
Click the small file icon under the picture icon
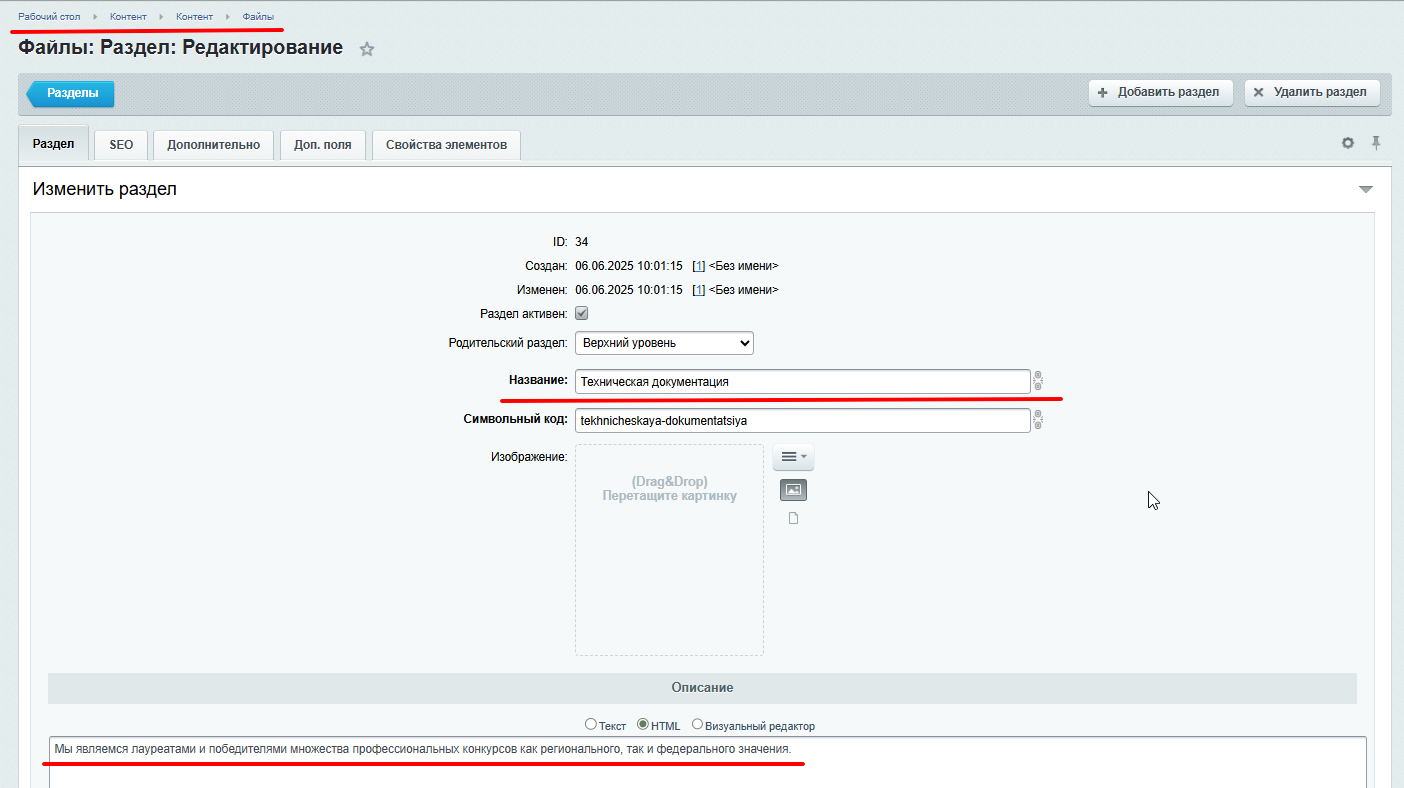tap(793, 518)
